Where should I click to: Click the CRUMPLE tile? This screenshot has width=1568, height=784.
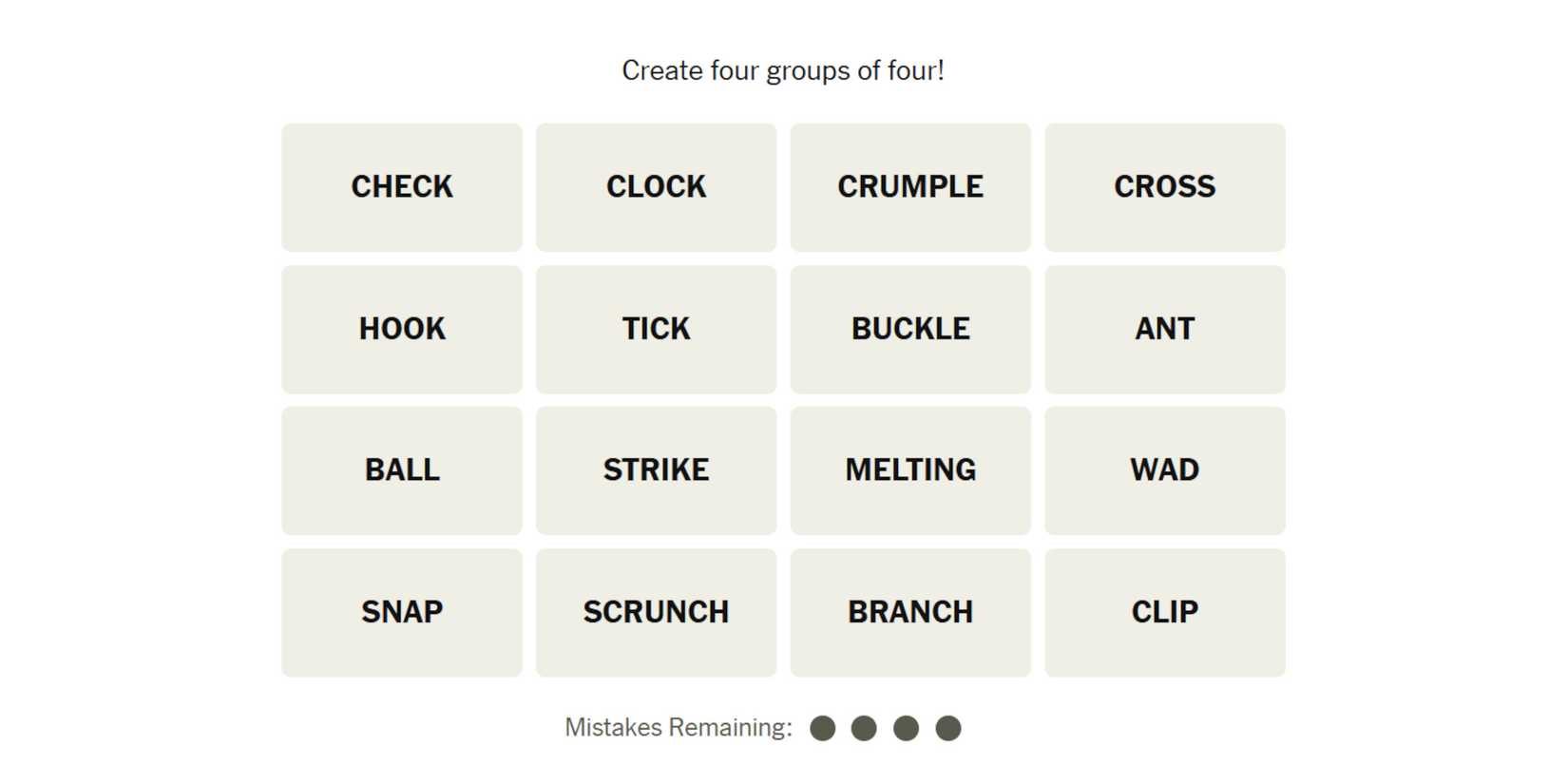(909, 187)
